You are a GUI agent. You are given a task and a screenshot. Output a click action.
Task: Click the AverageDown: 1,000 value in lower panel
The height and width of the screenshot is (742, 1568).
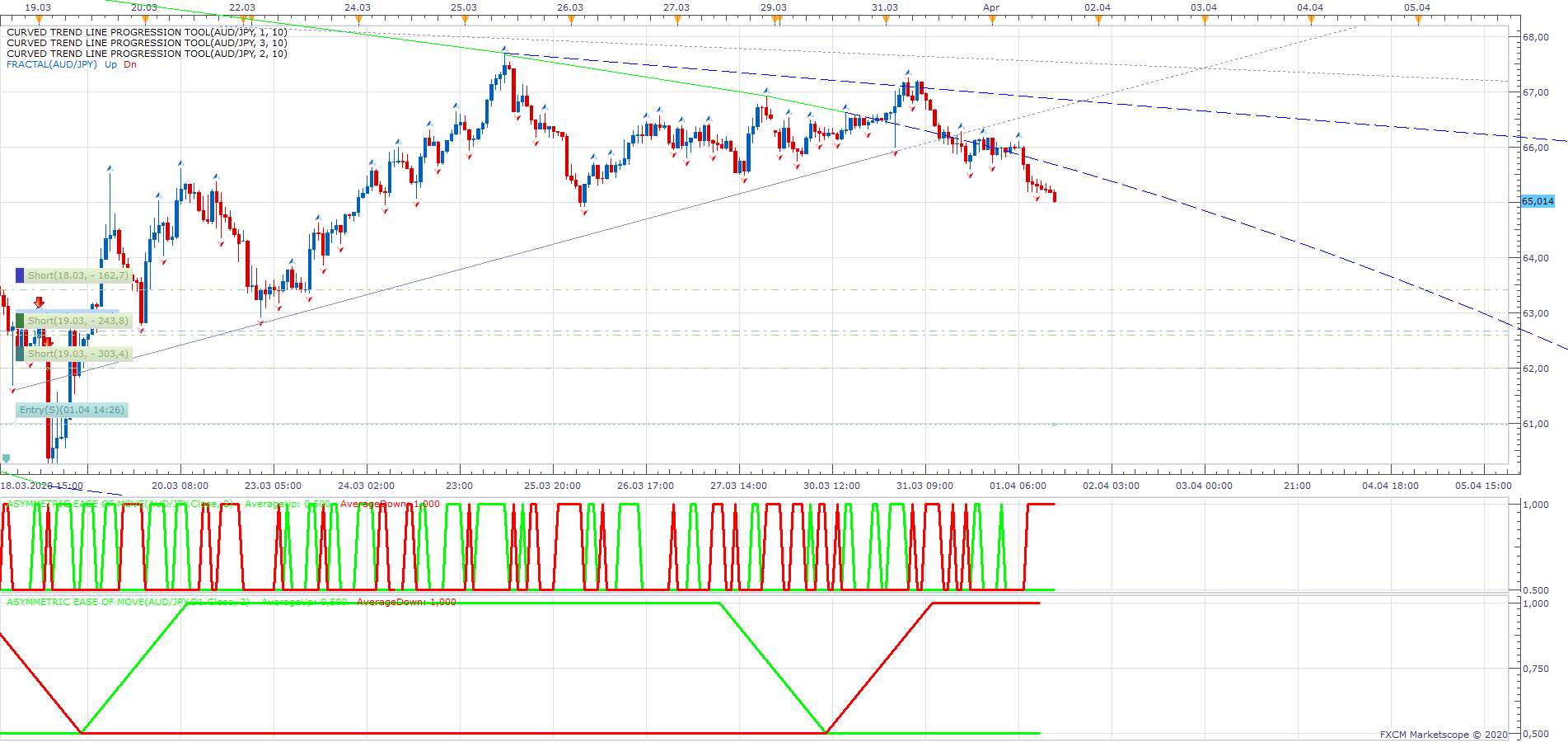click(x=406, y=602)
